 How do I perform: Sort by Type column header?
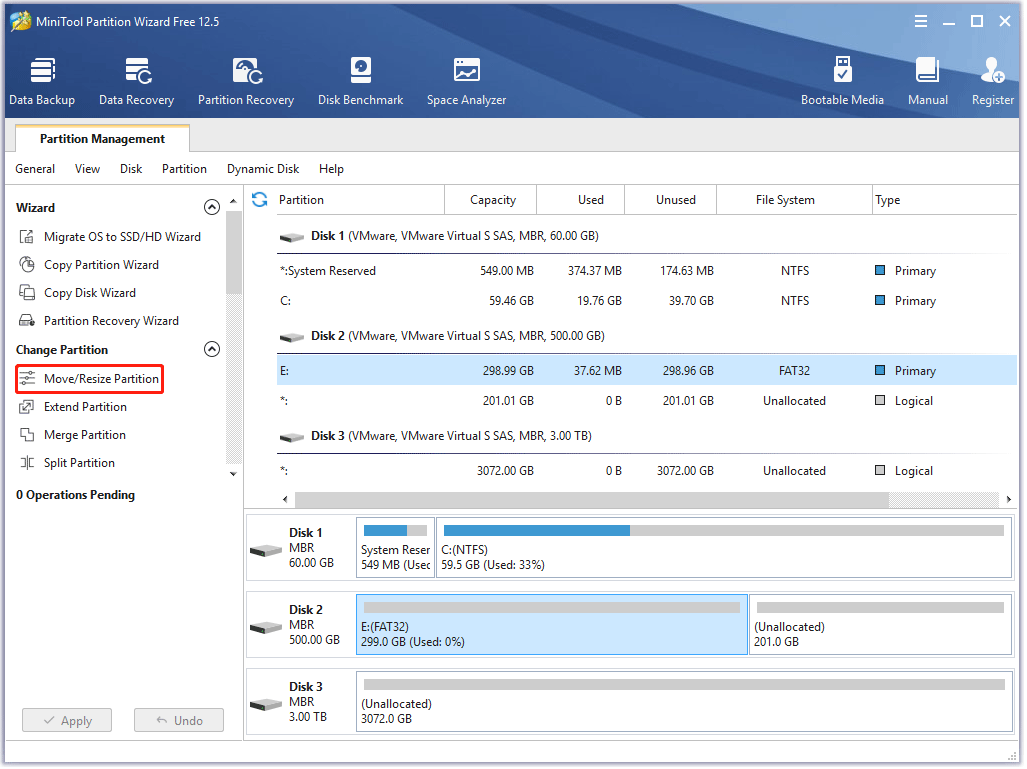(x=946, y=200)
